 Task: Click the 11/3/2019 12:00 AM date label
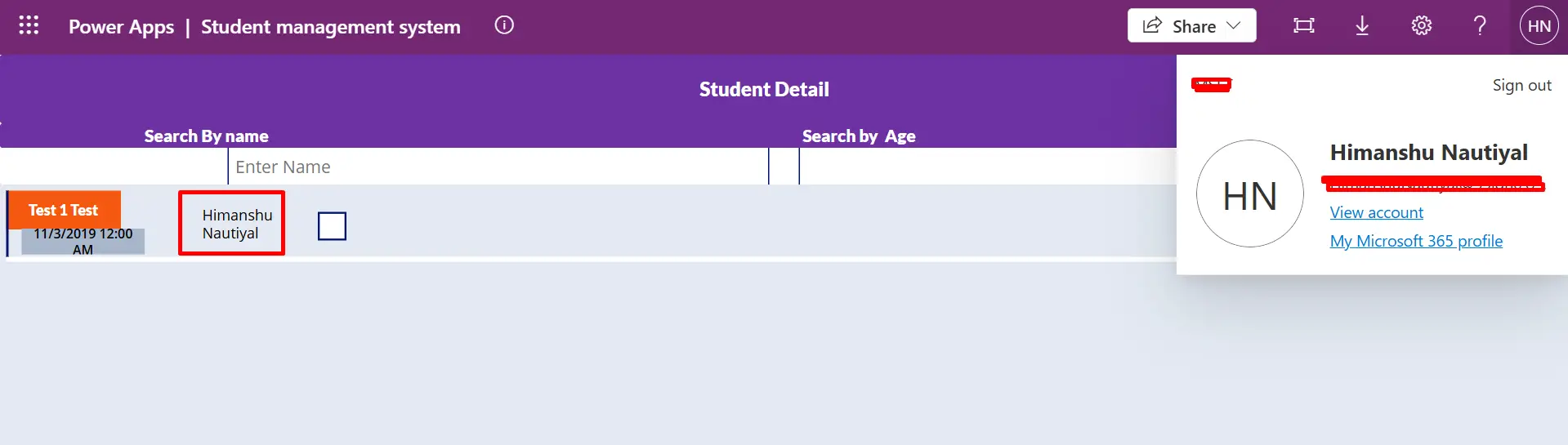[83, 242]
